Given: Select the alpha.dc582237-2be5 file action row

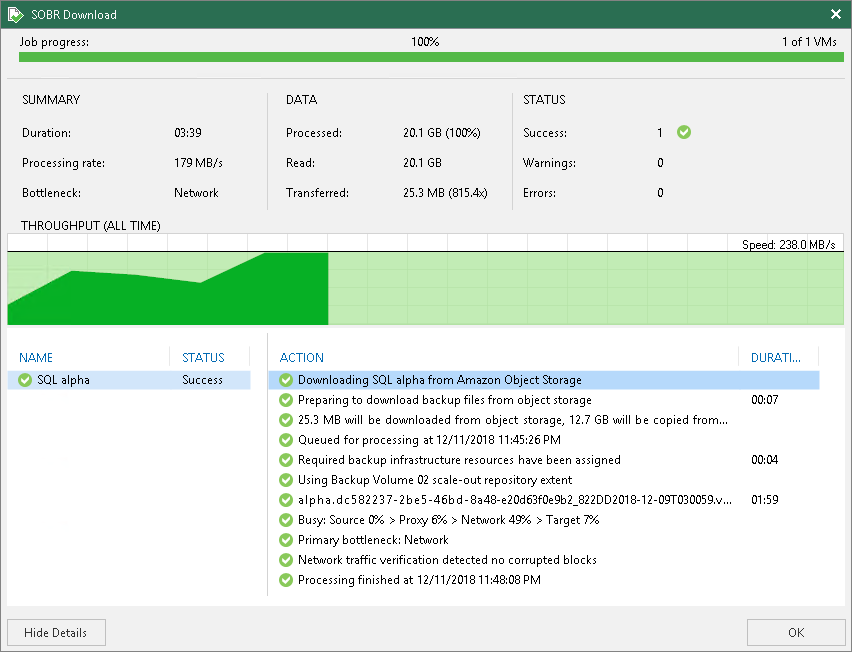Looking at the screenshot, I should 544,500.
